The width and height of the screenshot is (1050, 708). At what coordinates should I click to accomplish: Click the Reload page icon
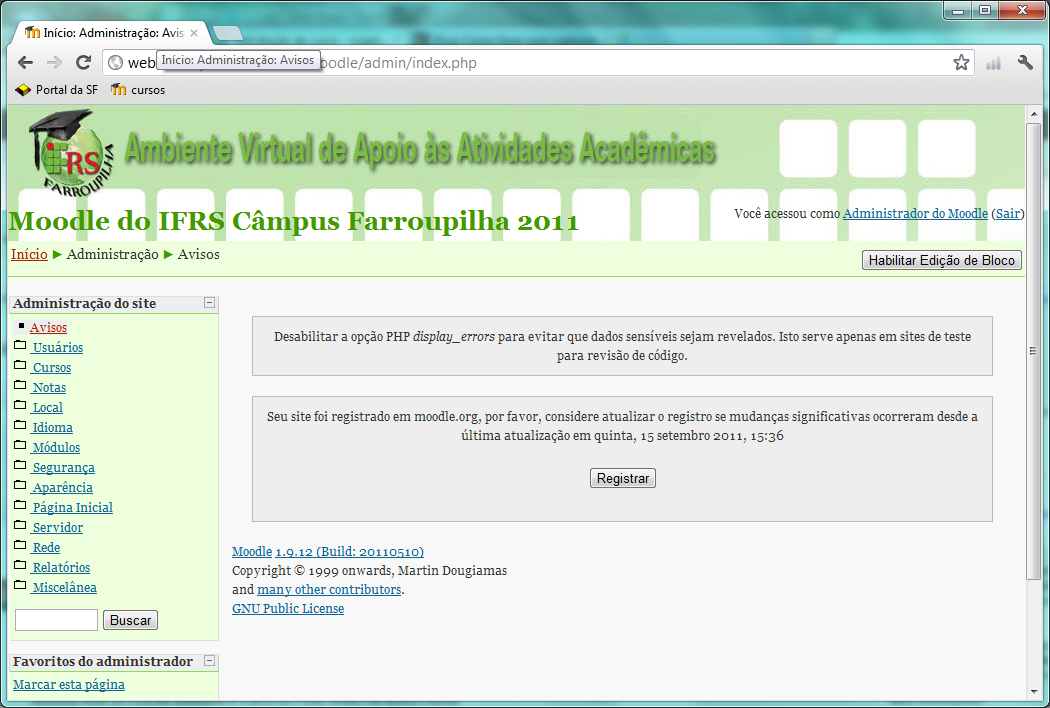84,62
